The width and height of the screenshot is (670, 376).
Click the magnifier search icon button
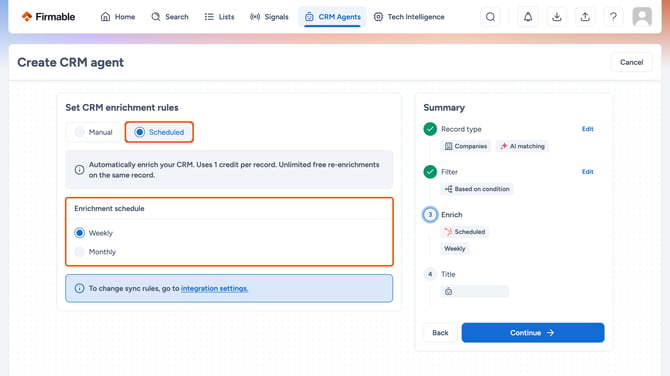tap(491, 17)
